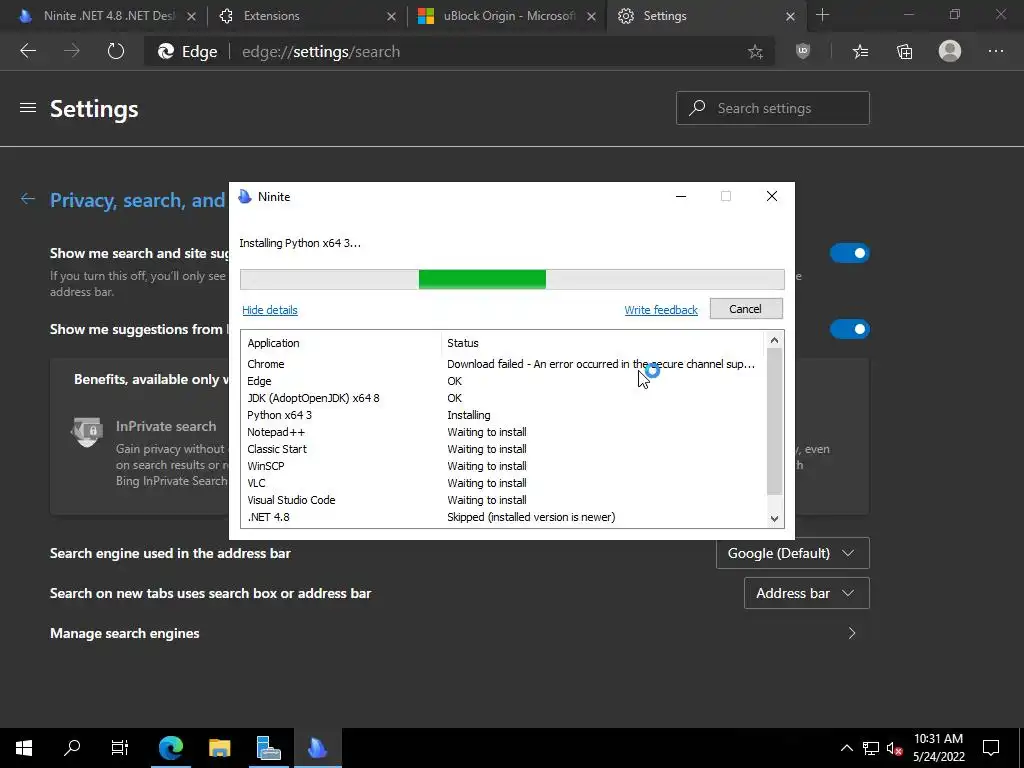Viewport: 1024px width, 768px height.
Task: Select the VLC row in Ninite
Action: (503, 483)
